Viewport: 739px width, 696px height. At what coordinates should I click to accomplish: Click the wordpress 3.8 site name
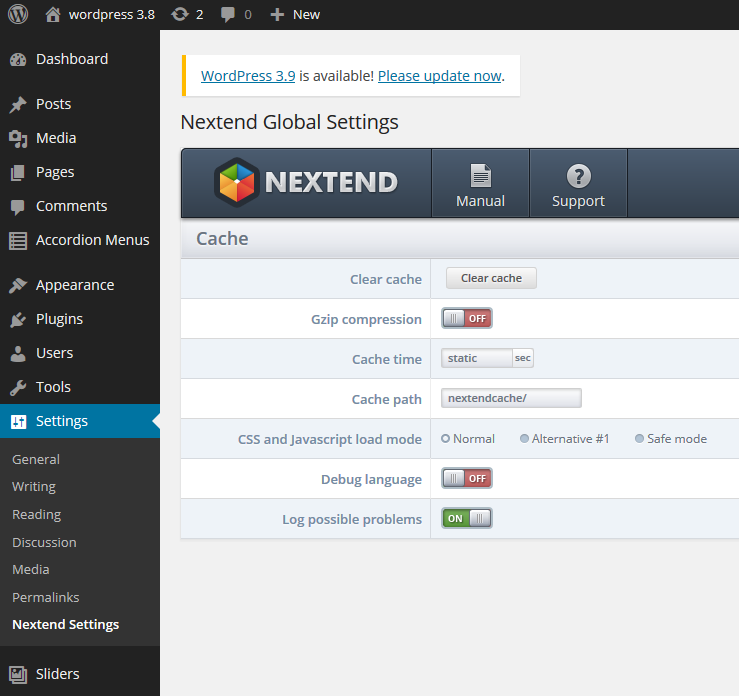click(112, 15)
